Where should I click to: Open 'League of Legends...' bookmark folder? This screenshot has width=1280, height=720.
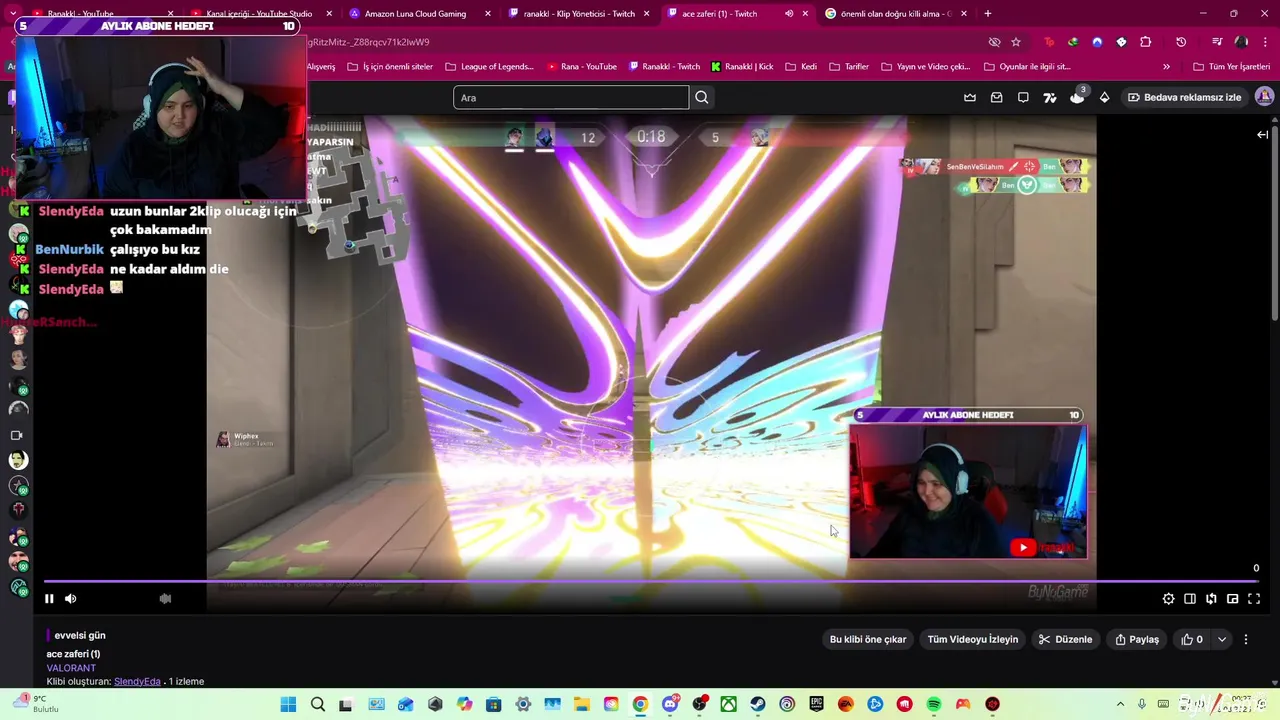[490, 67]
